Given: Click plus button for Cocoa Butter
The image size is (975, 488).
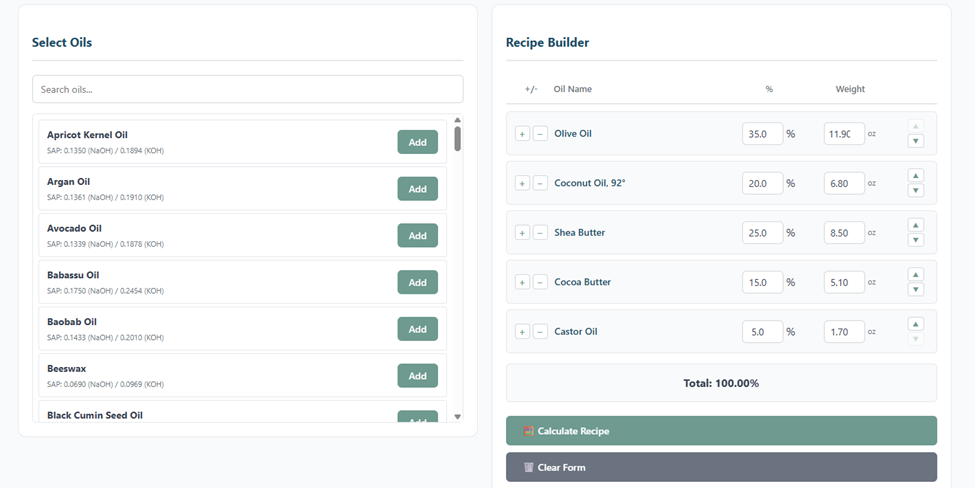Looking at the screenshot, I should pos(522,282).
